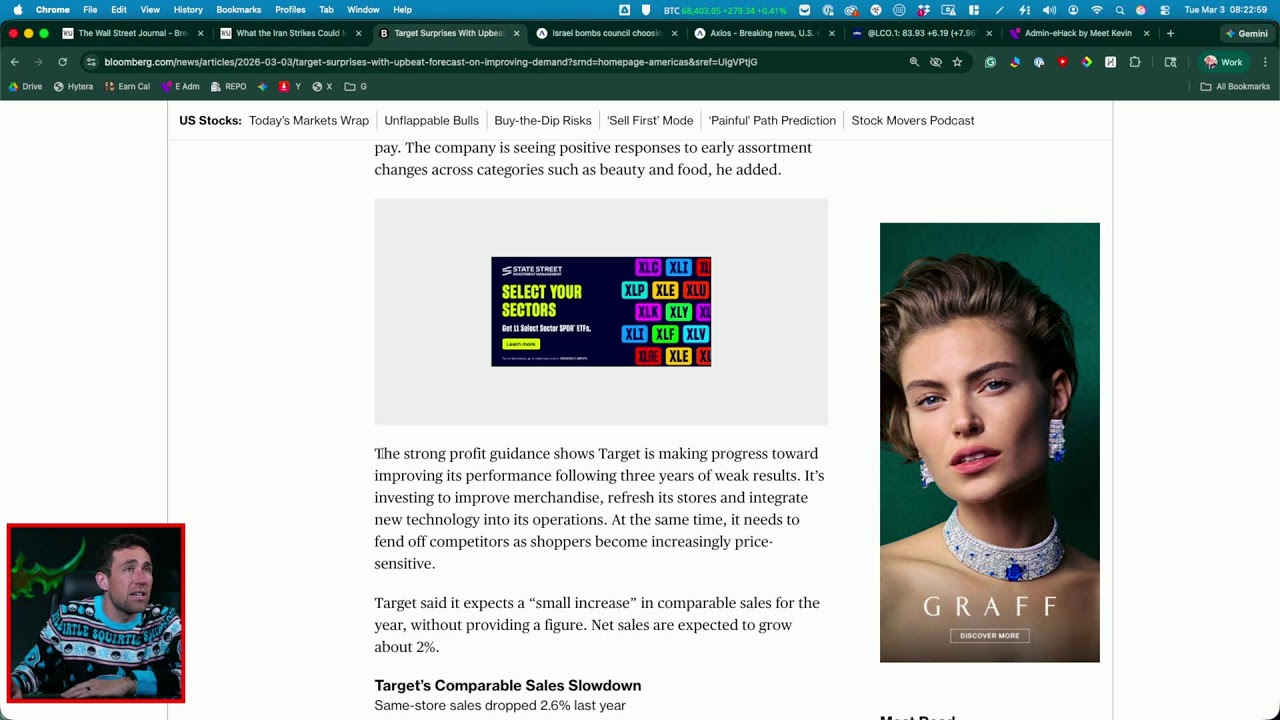The width and height of the screenshot is (1280, 720).
Task: Open the Drive bookmark
Action: [x=26, y=87]
